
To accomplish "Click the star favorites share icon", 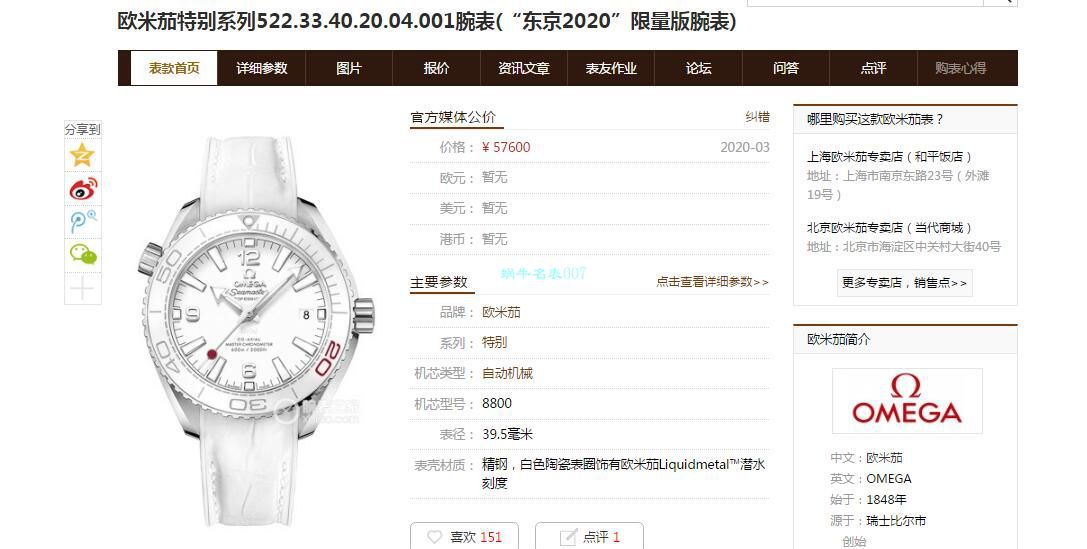I will [x=82, y=155].
